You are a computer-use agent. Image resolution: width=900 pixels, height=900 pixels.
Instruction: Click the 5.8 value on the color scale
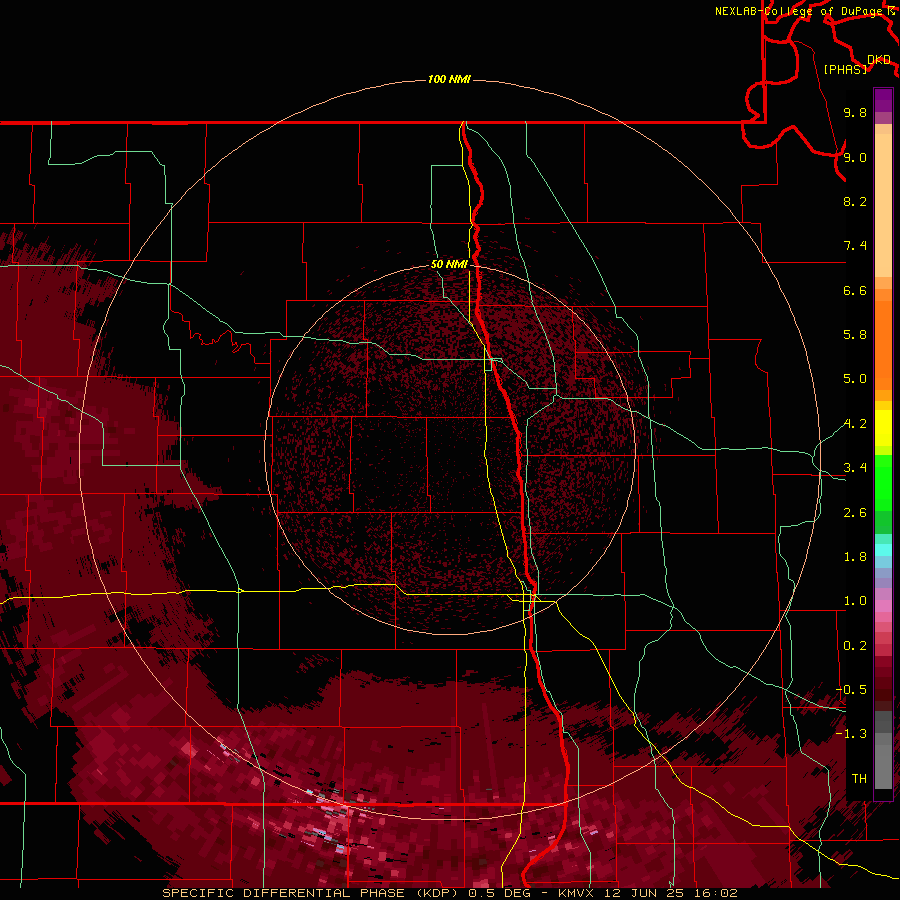point(855,335)
